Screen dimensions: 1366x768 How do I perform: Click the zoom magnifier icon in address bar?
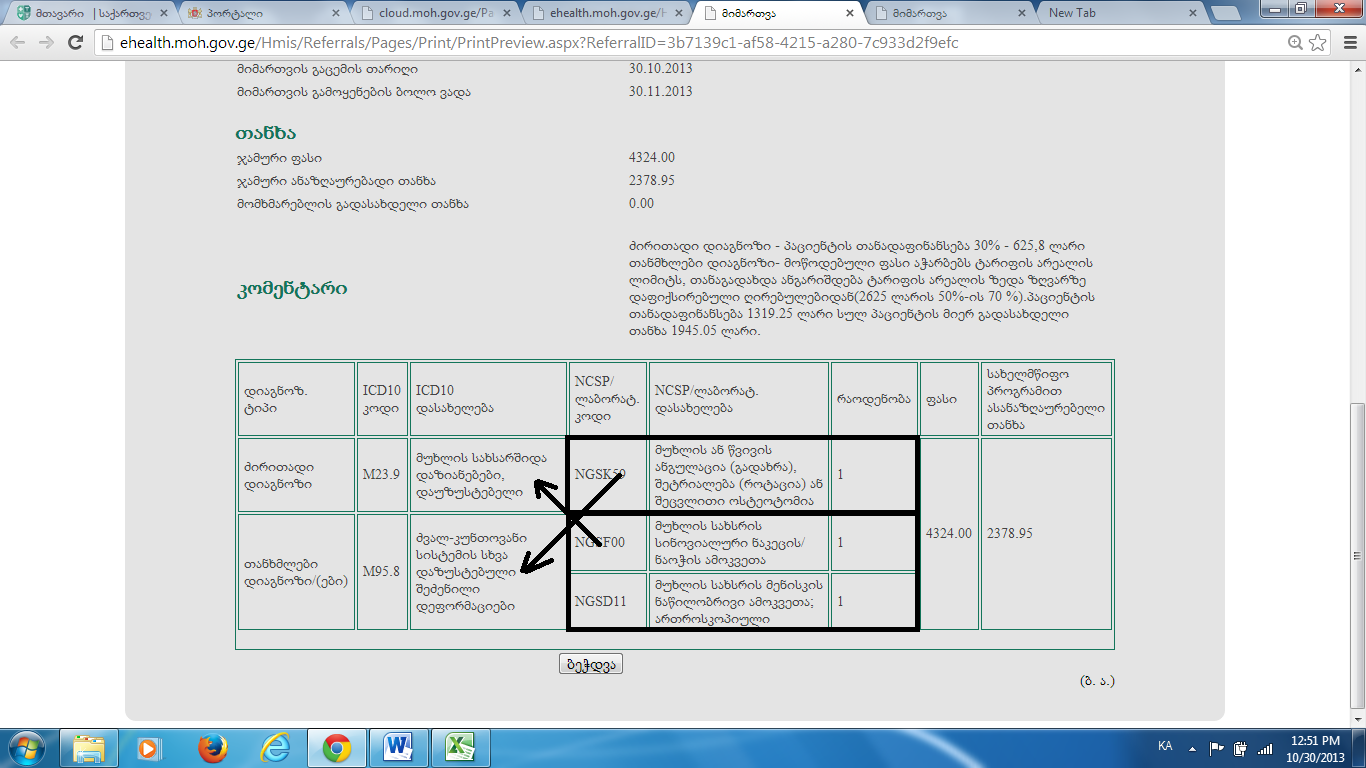[x=1295, y=43]
